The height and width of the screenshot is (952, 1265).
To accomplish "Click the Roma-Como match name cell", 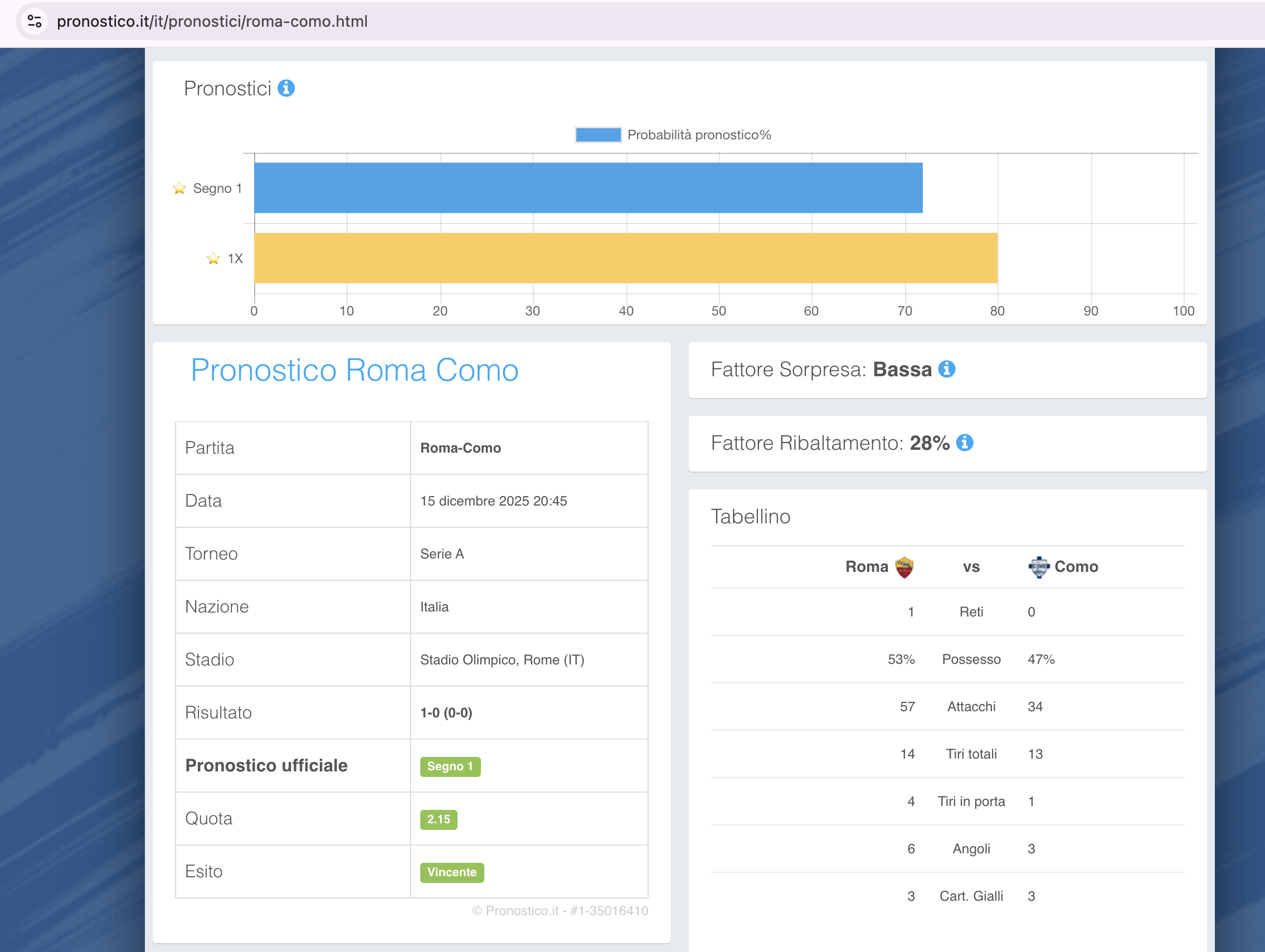I will pyautogui.click(x=460, y=448).
